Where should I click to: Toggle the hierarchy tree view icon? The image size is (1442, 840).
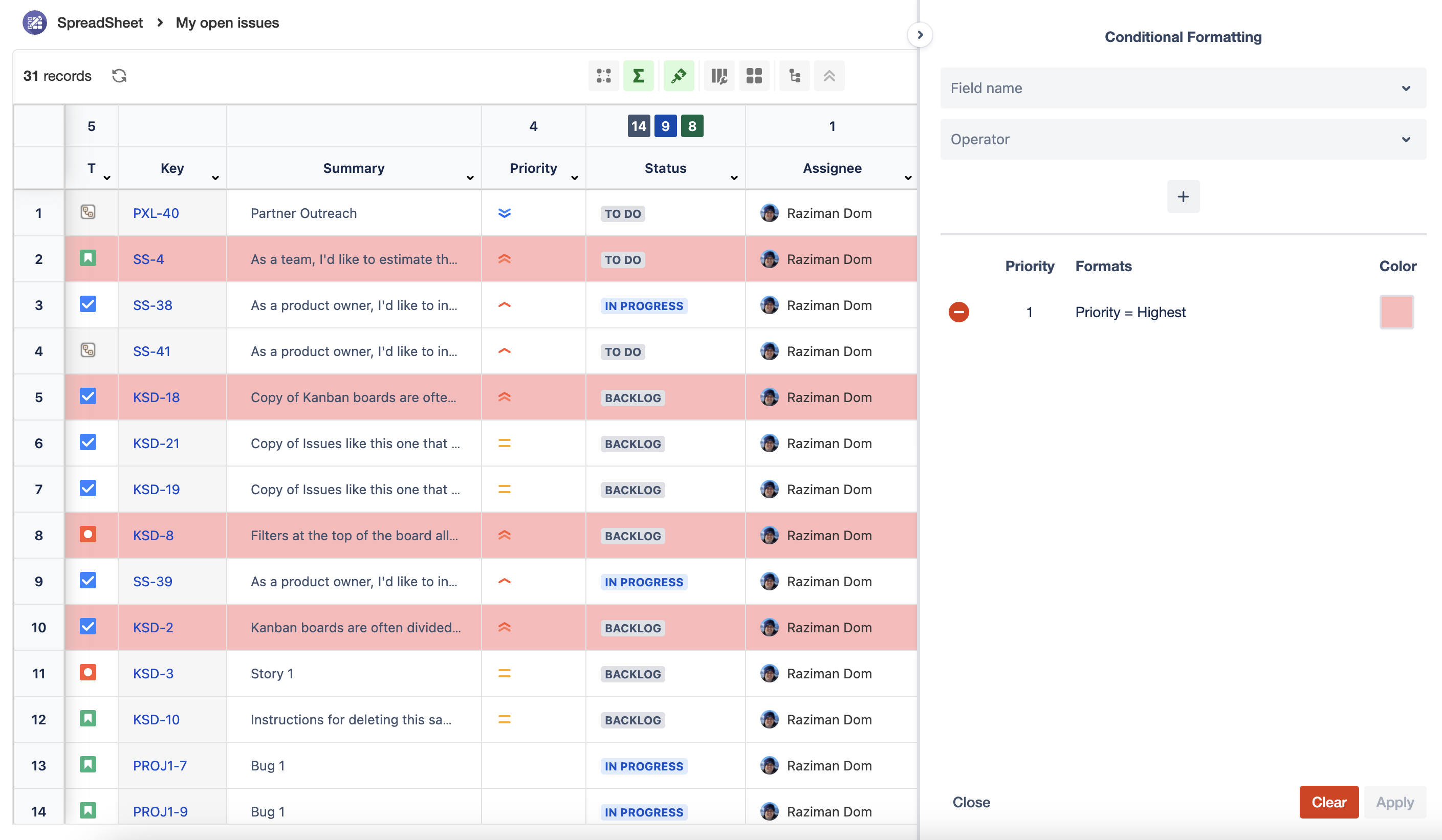tap(794, 76)
